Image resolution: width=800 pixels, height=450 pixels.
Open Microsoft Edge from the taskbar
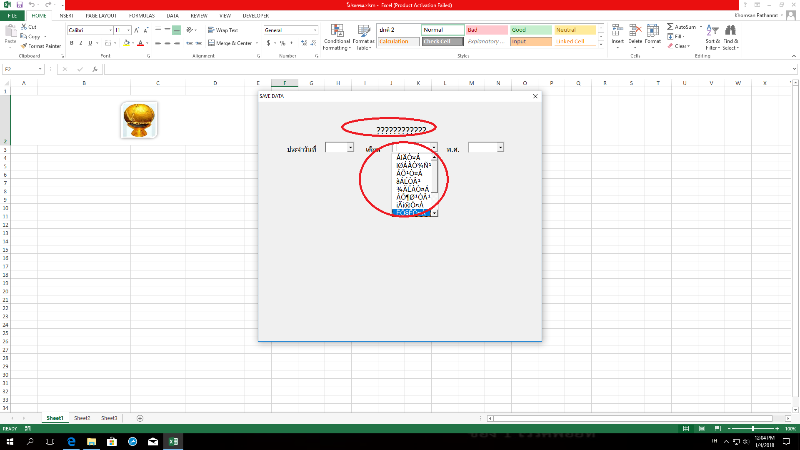click(x=72, y=441)
